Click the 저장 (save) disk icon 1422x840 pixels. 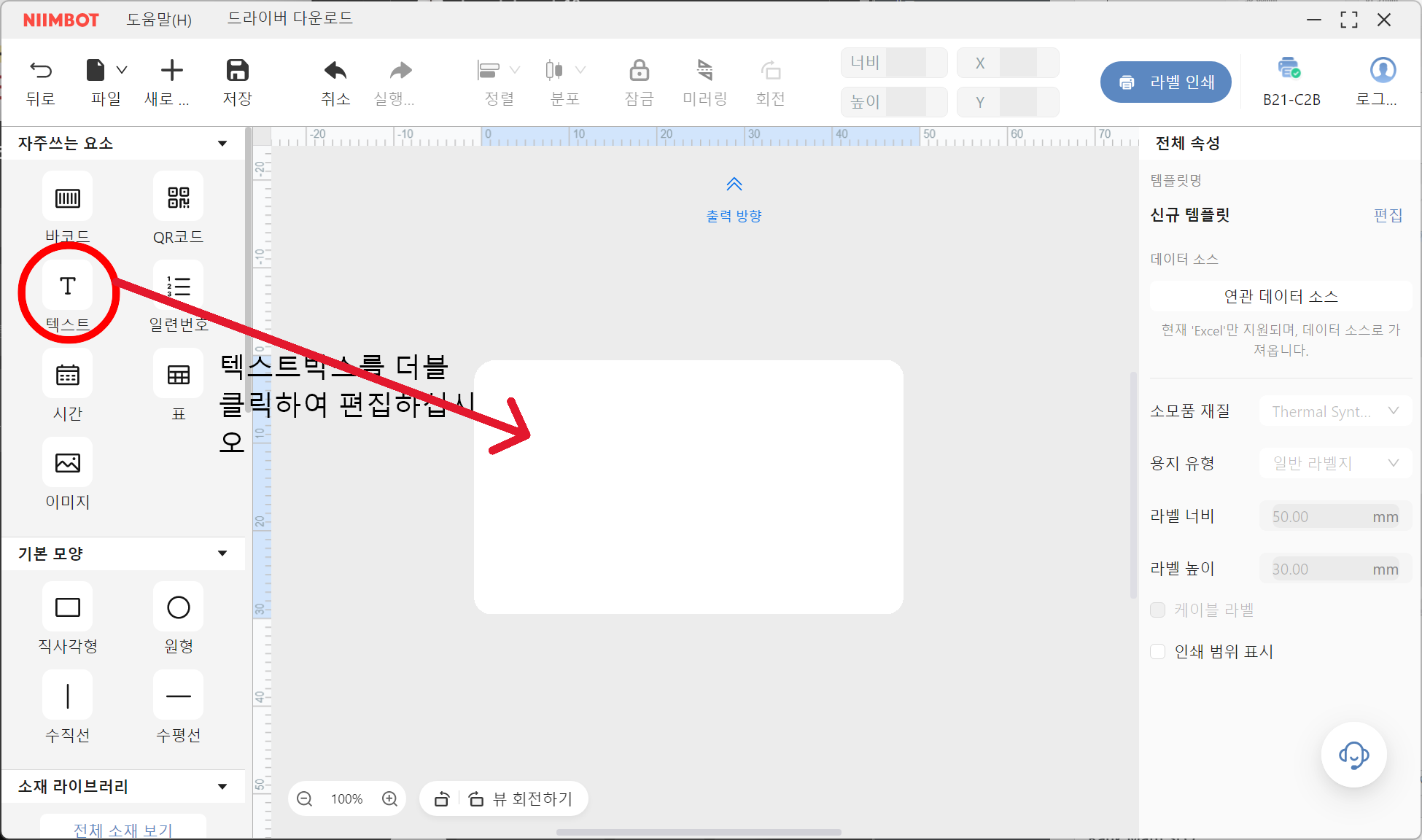[237, 71]
